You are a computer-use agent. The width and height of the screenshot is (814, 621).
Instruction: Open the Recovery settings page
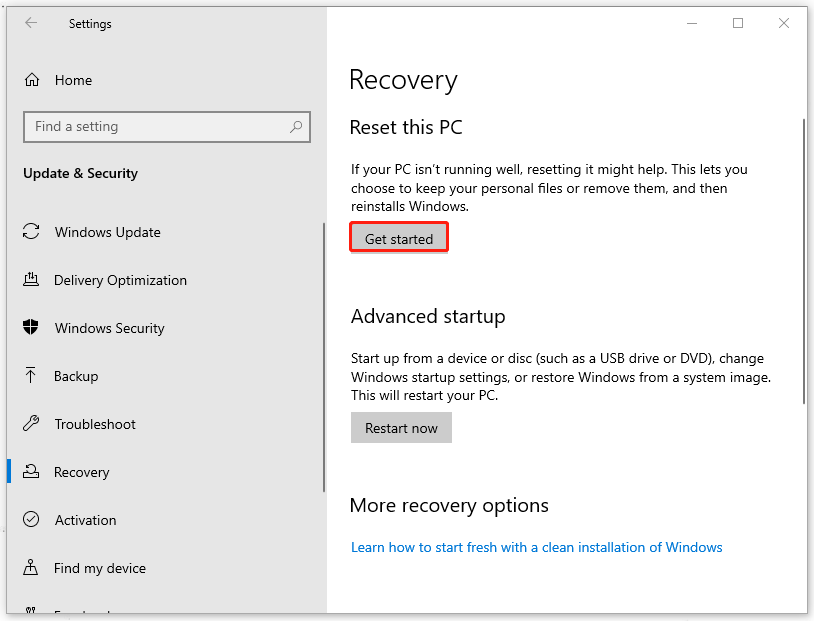click(x=82, y=472)
